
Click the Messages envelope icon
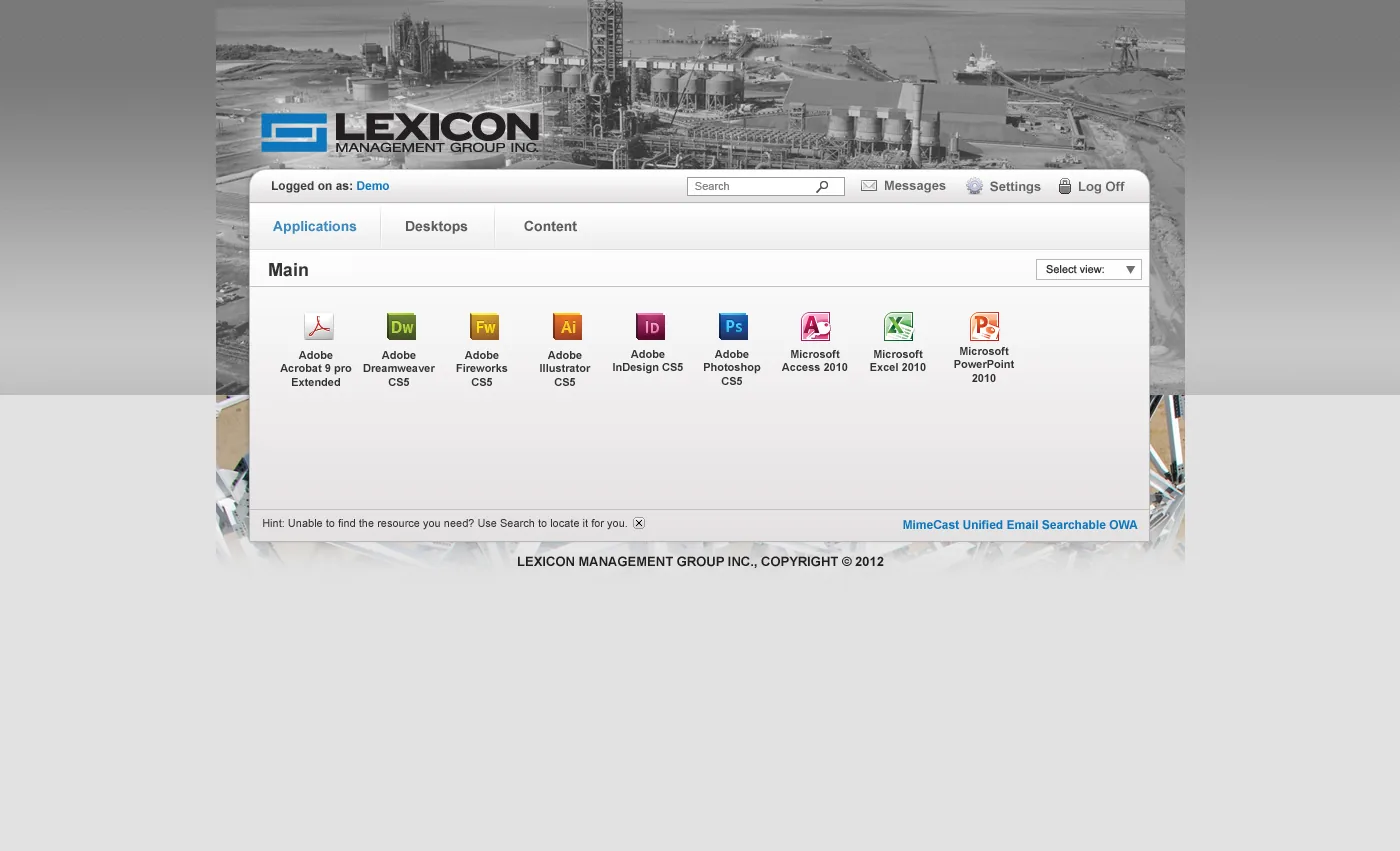869,186
